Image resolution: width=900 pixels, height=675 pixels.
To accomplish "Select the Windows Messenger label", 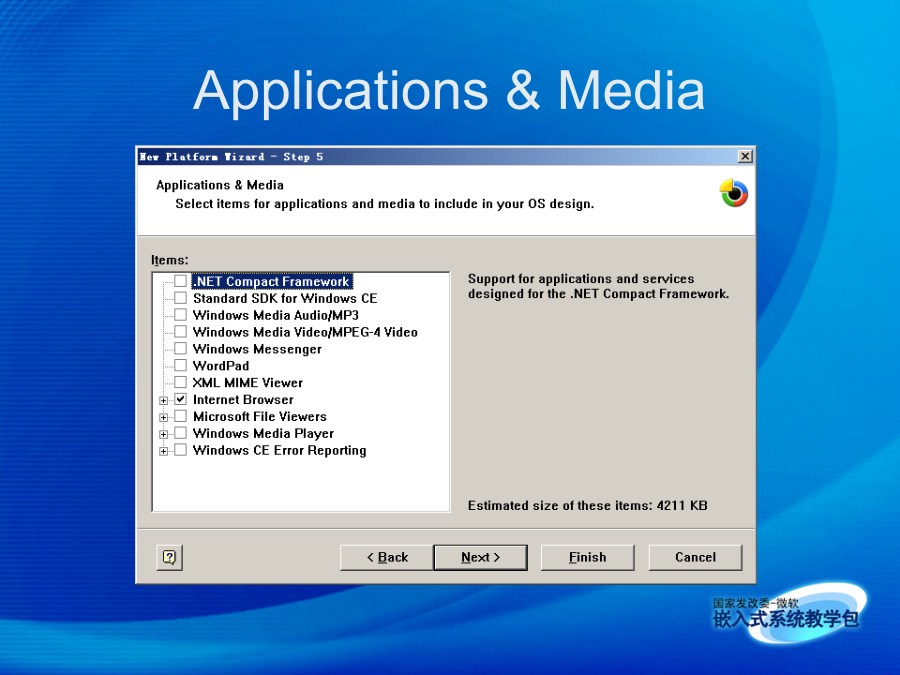I will pos(257,349).
